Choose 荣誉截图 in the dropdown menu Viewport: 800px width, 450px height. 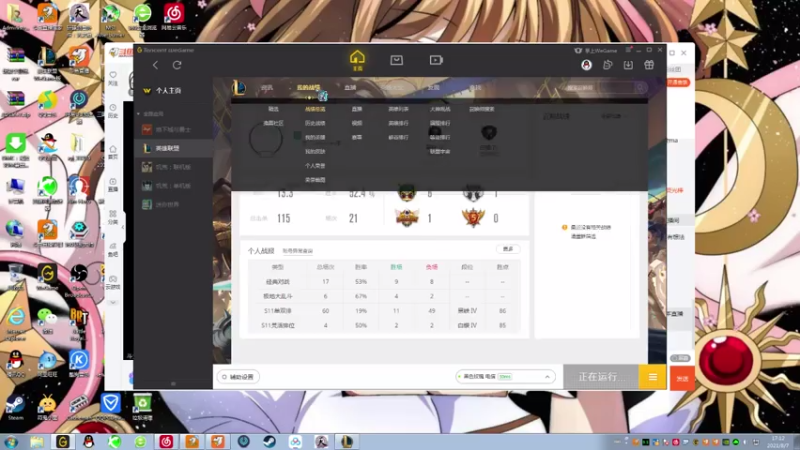(315, 180)
